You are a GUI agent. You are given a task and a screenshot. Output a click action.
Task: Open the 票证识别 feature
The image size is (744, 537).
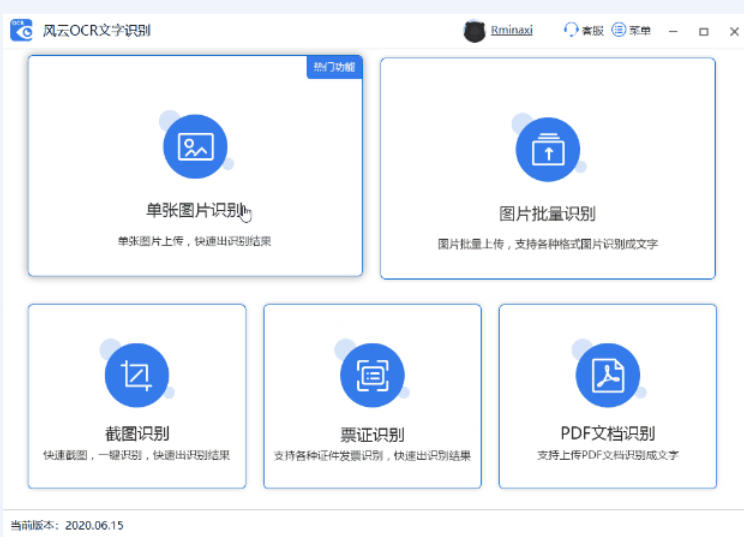[372, 433]
